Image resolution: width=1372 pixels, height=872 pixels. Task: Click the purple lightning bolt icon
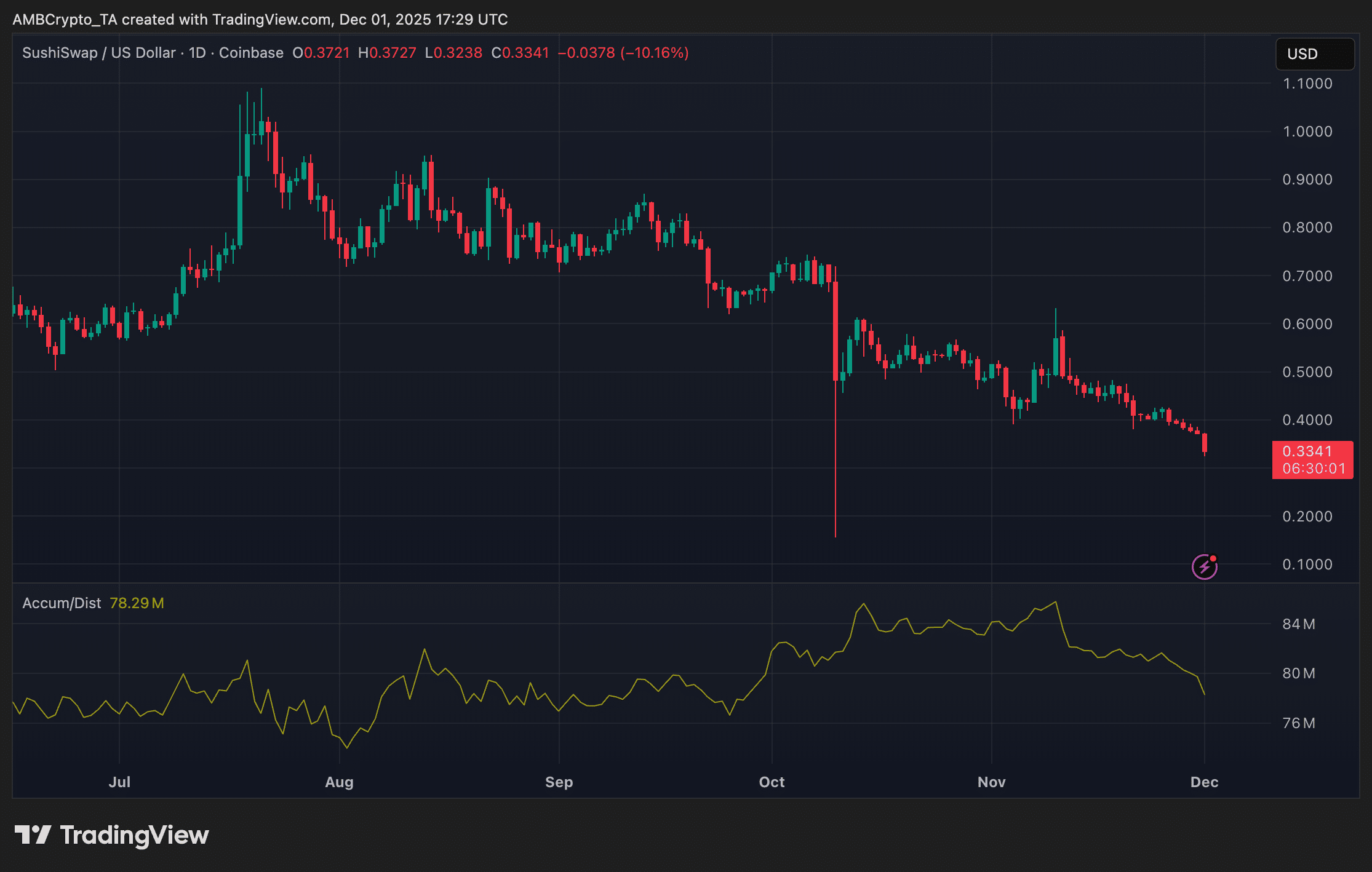(1204, 566)
